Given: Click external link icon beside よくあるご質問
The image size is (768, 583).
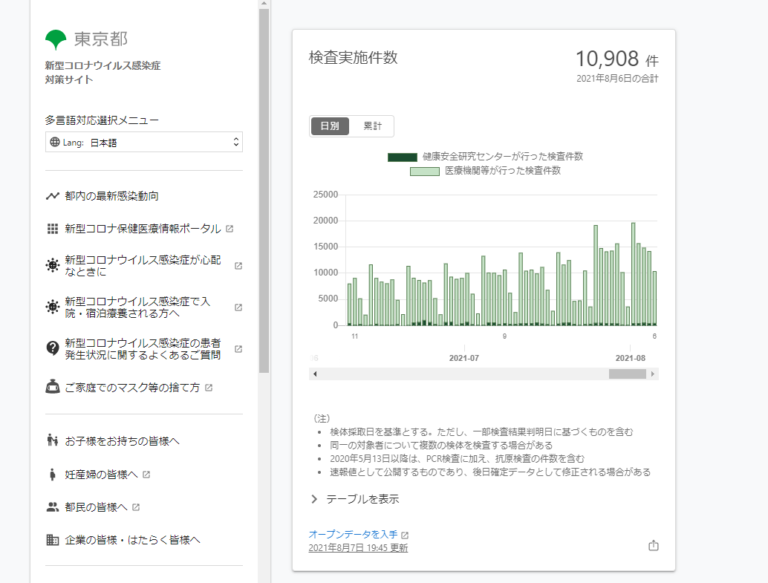Looking at the screenshot, I should point(239,349).
